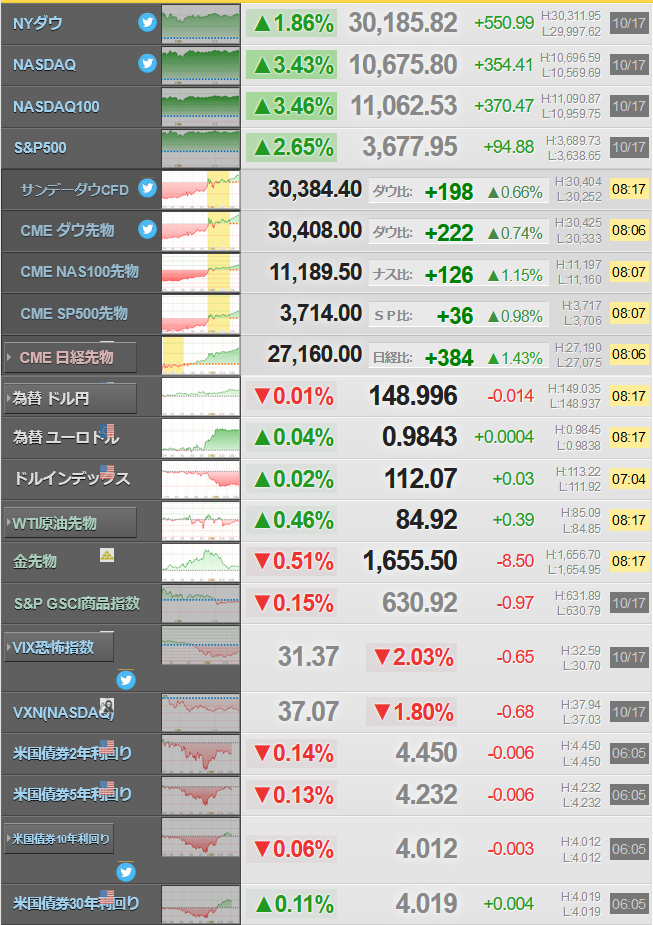Click the CME 日経先物 price 27,160.00

315,355
